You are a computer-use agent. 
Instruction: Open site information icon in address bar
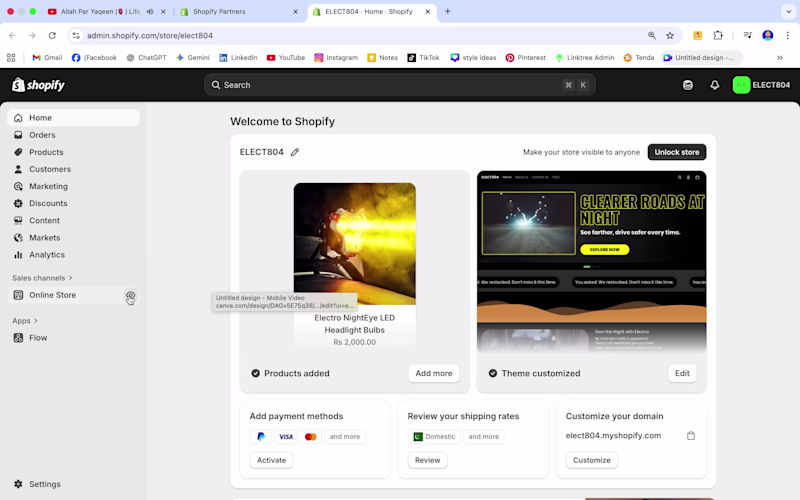(76, 35)
